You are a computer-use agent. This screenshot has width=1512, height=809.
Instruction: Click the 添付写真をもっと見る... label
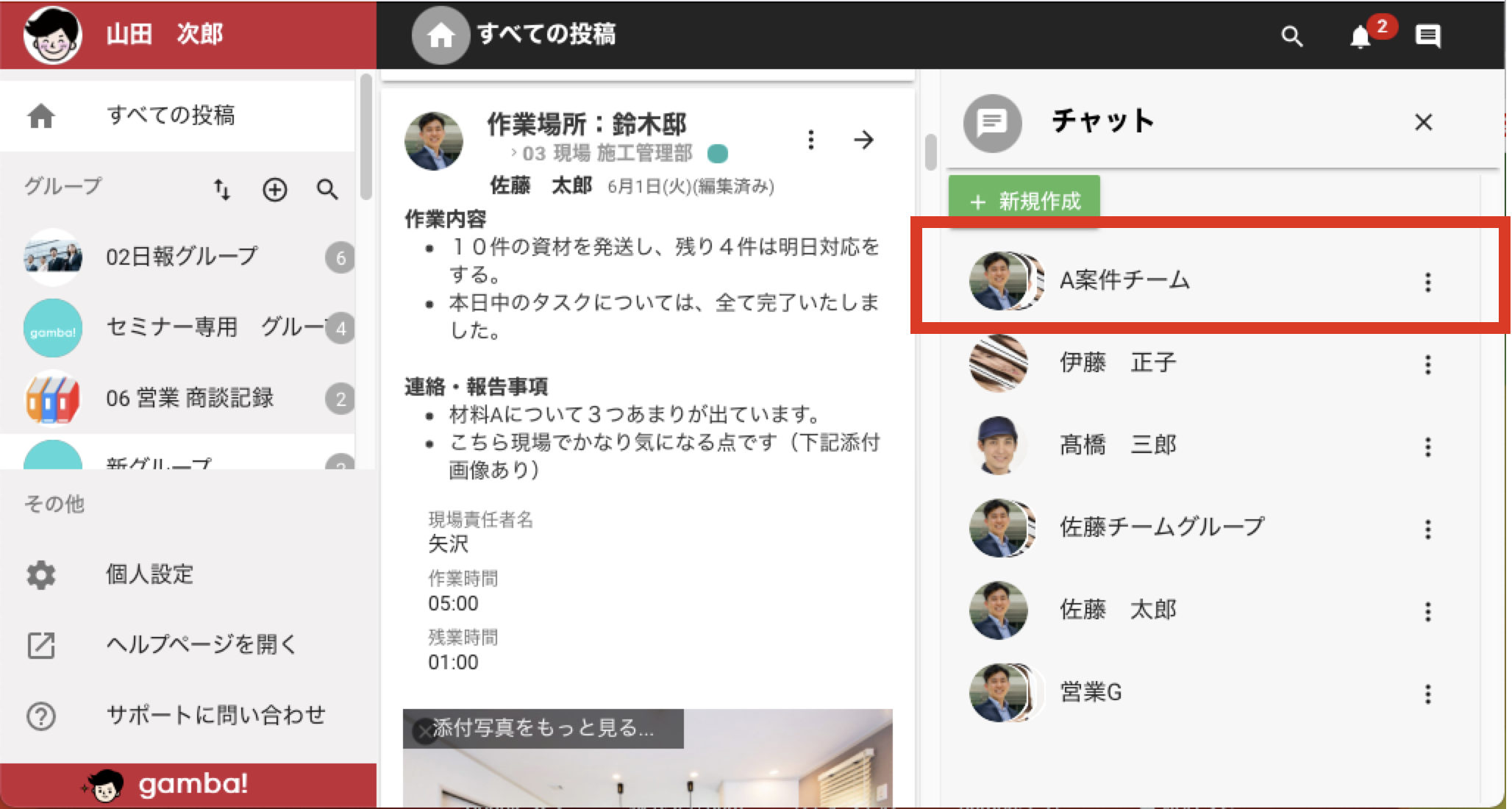(x=543, y=728)
